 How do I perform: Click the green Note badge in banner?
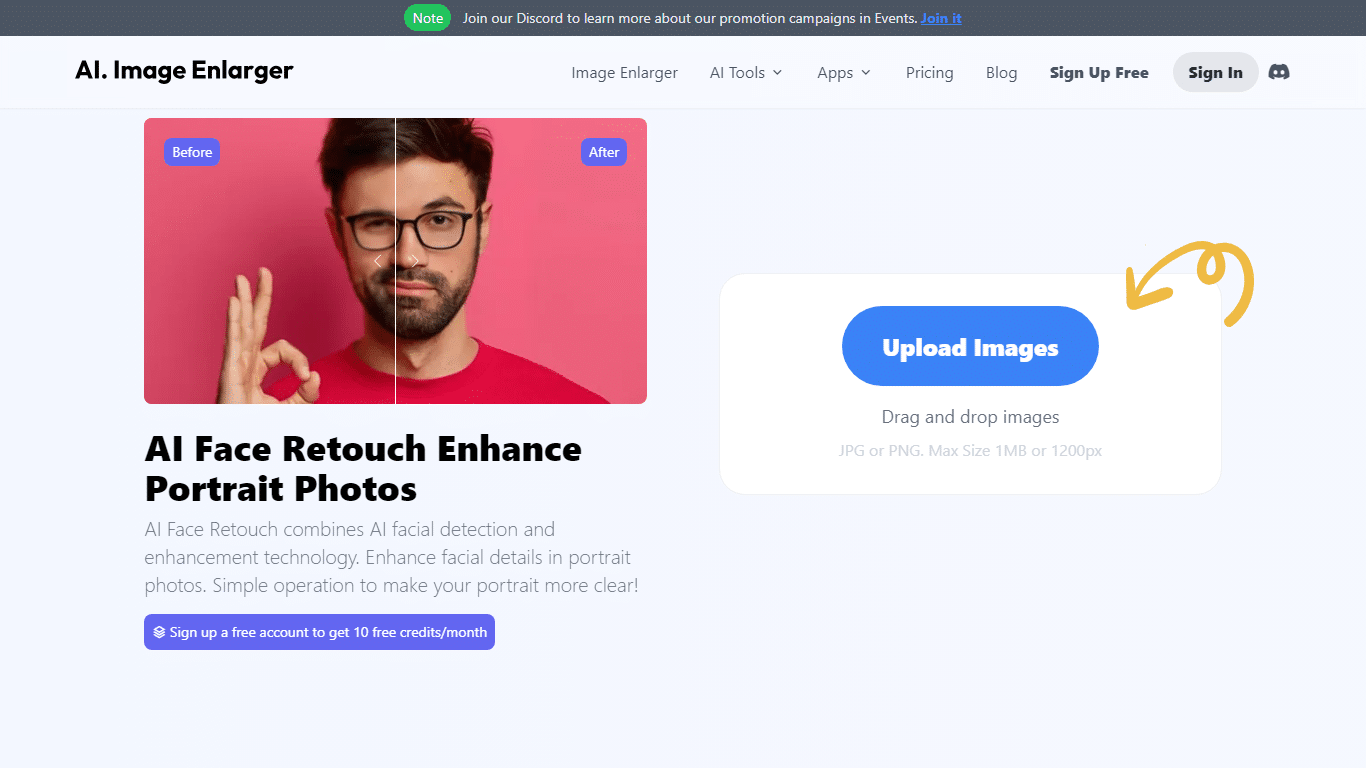point(428,18)
